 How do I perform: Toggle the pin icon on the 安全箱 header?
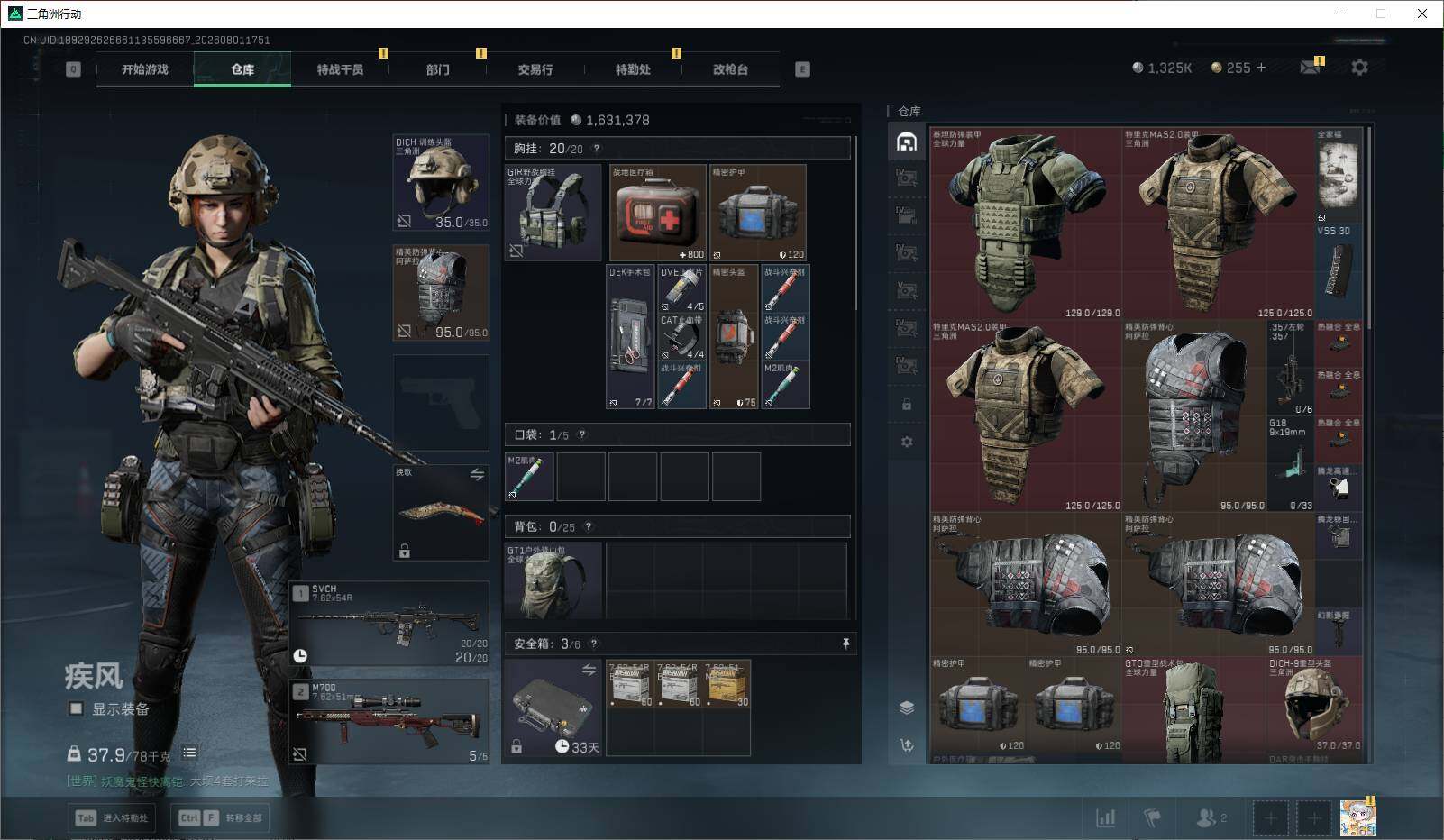point(845,644)
